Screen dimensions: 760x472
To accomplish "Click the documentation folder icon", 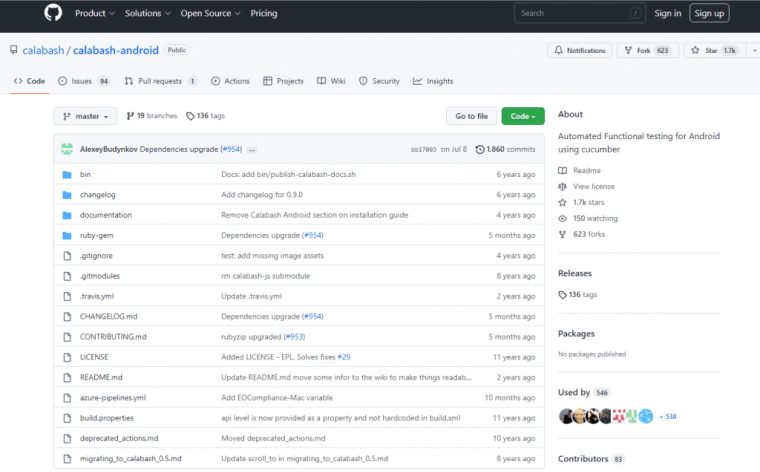I will 67,215.
